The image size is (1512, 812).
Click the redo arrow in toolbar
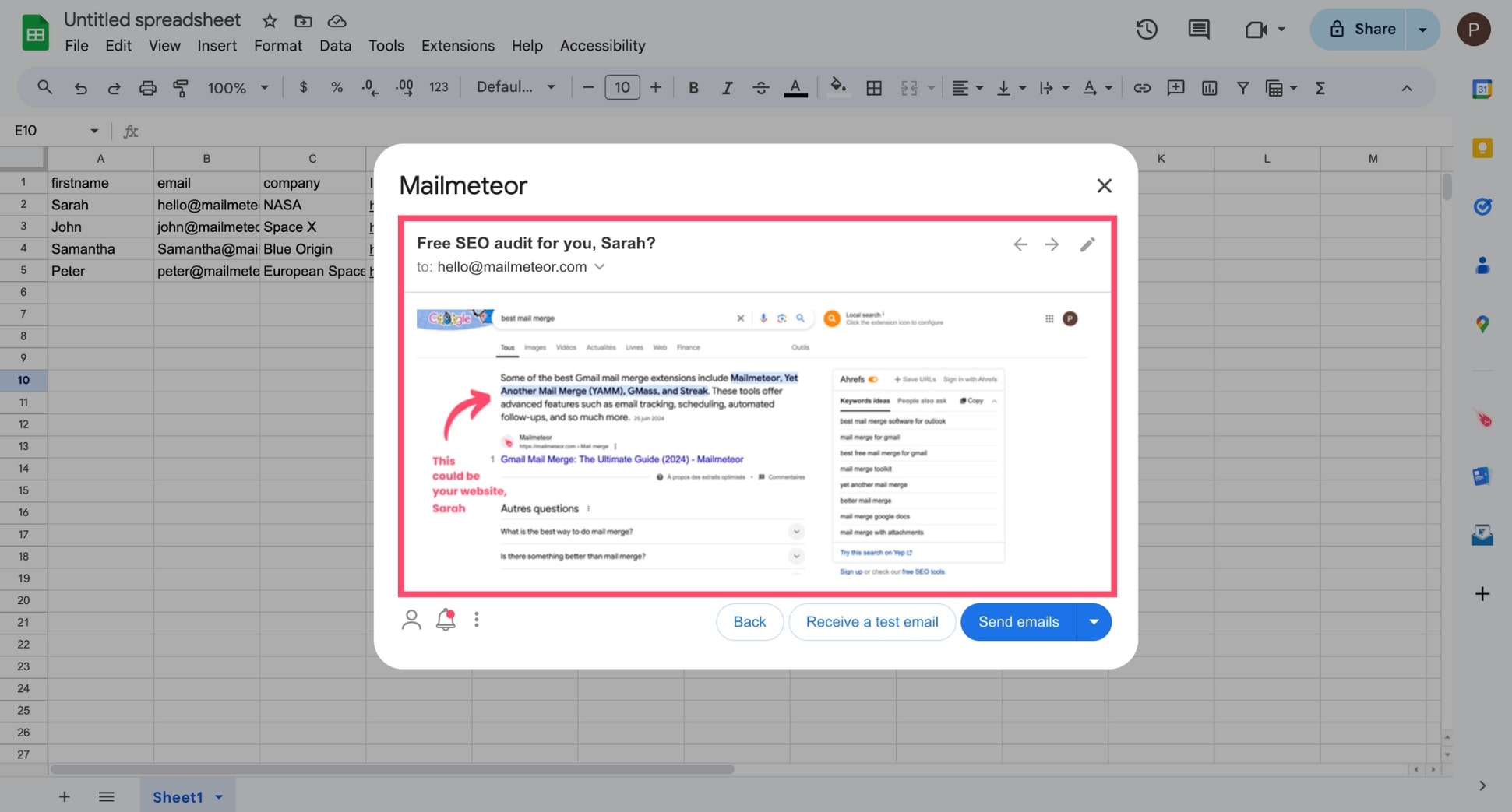(114, 88)
